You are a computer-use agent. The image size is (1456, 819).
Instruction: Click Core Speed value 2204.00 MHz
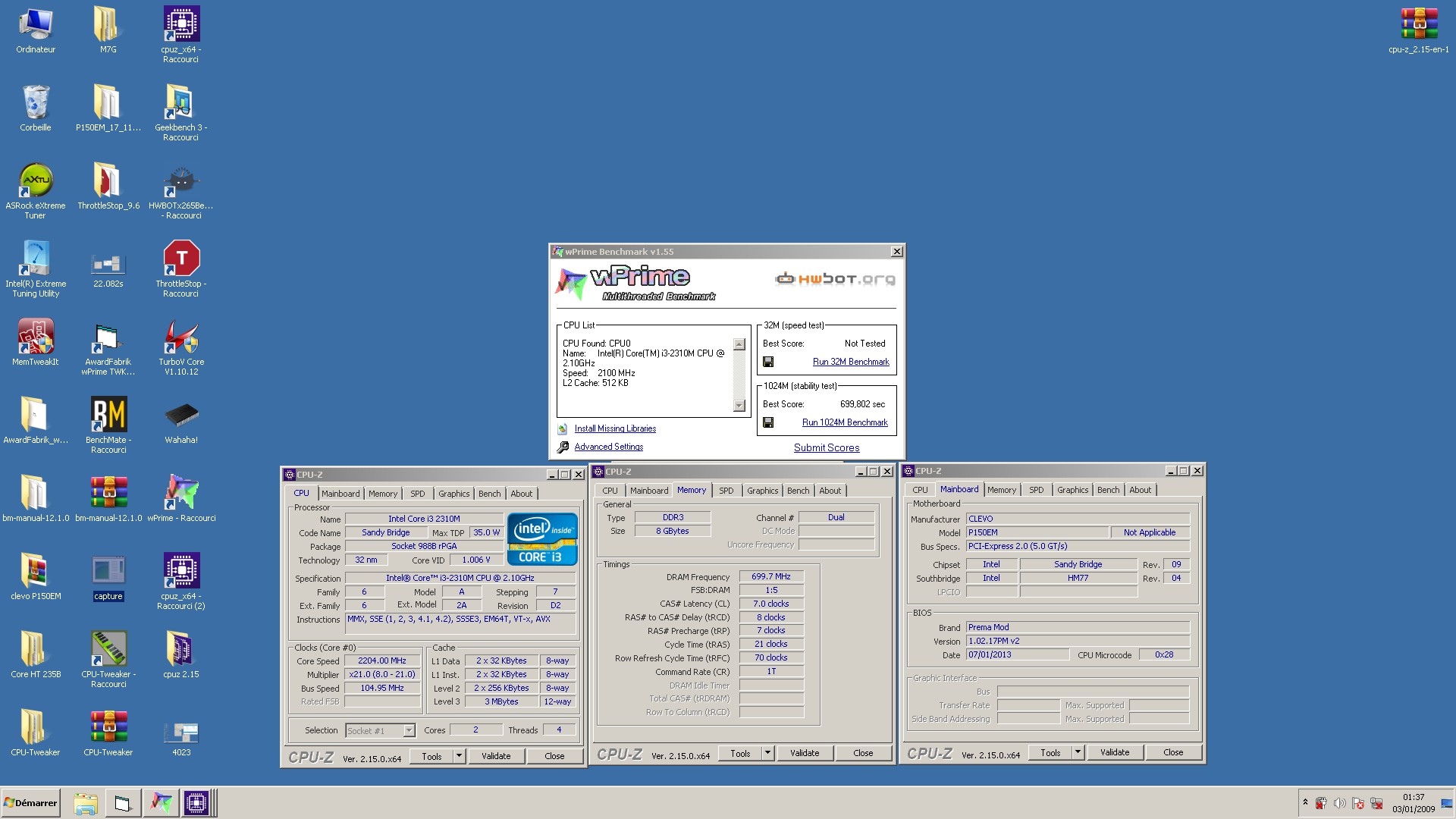coord(382,661)
